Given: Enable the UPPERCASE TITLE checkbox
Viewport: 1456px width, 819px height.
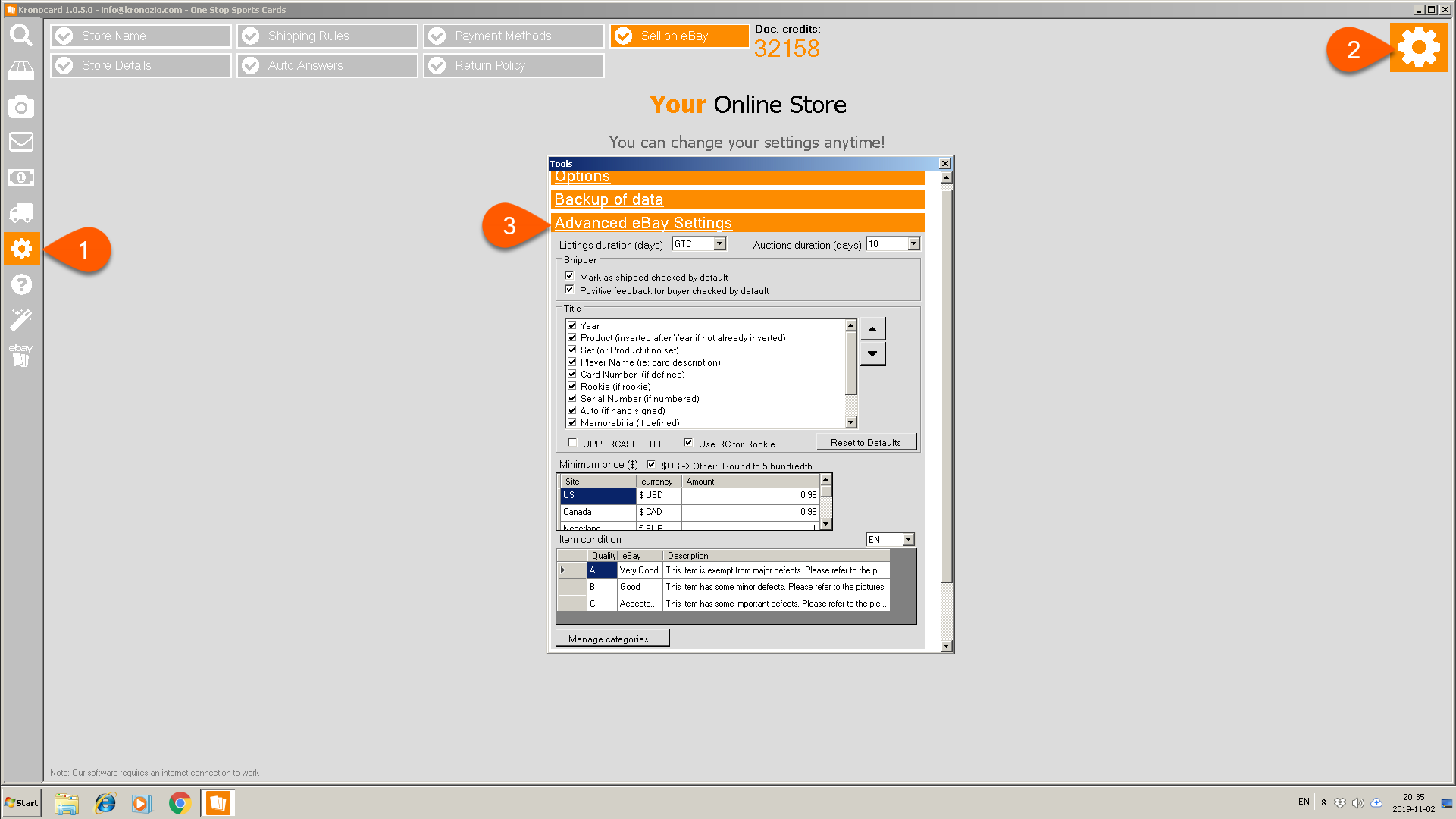Looking at the screenshot, I should (572, 444).
